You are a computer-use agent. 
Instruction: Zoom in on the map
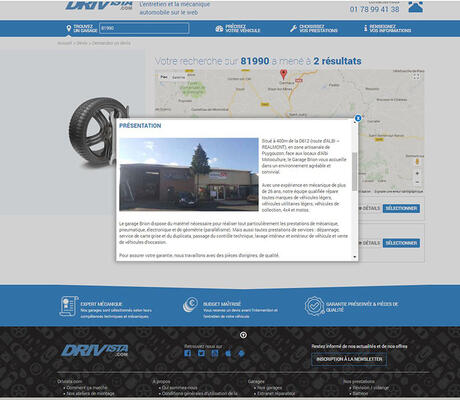(x=417, y=173)
